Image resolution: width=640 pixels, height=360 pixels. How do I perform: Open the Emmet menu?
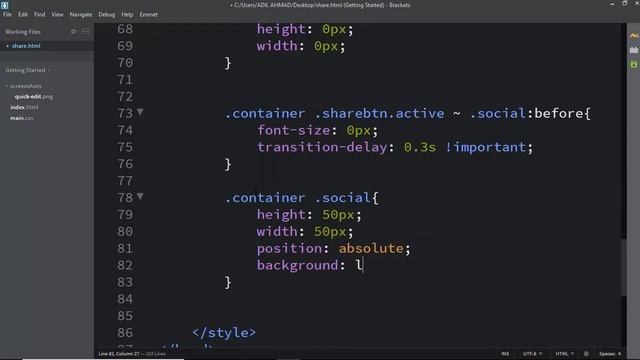coord(149,14)
